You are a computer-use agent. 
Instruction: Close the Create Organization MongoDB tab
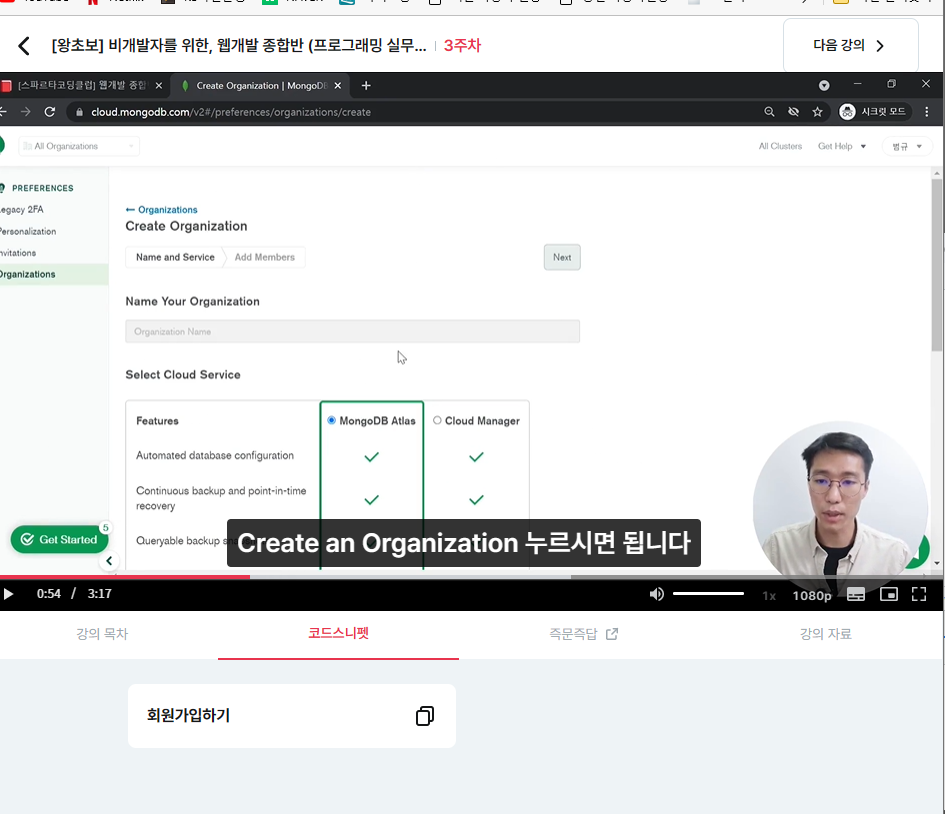coord(338,86)
